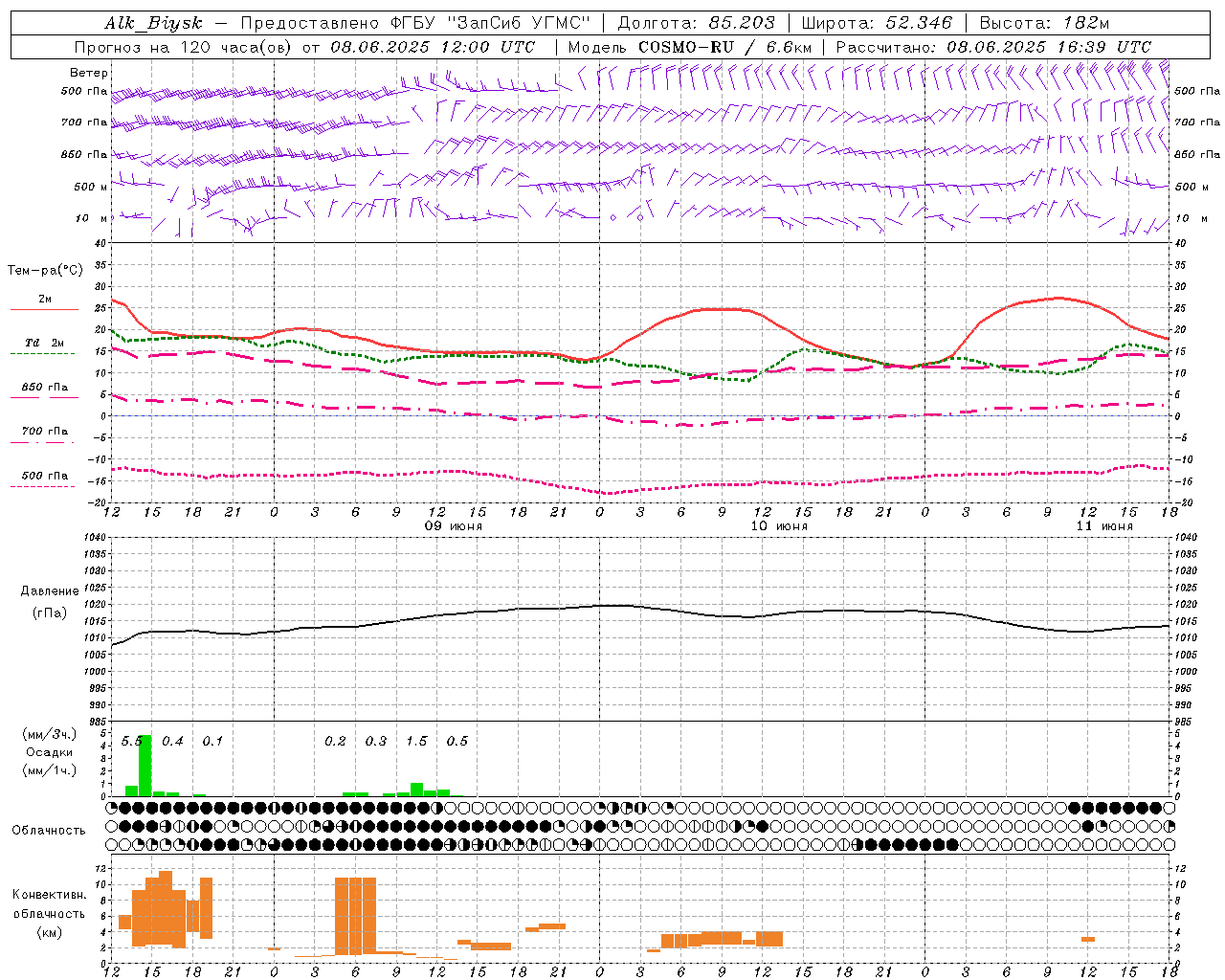
Task: Click the 11 июня date label
Action: click(x=1104, y=526)
